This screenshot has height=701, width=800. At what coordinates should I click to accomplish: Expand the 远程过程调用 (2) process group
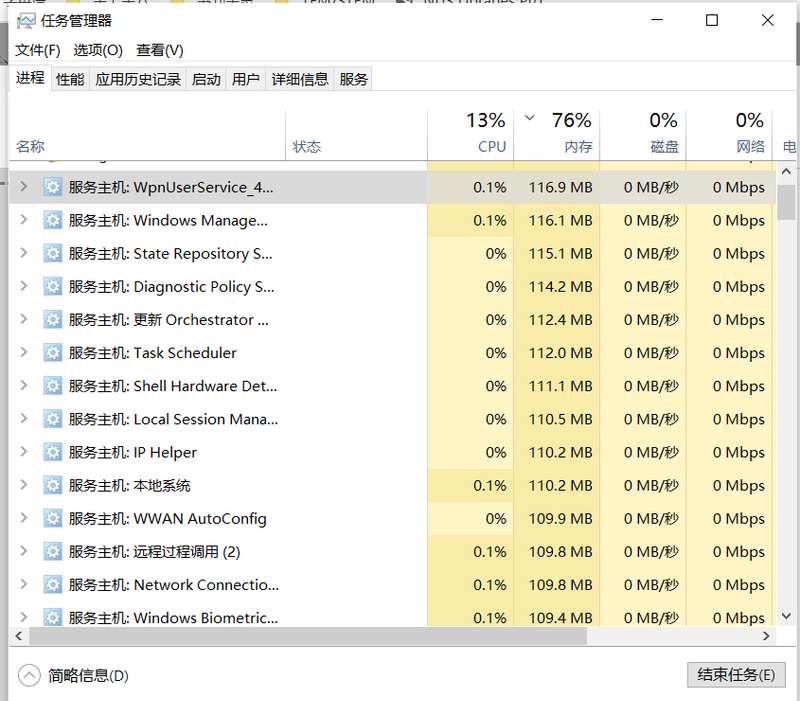(25, 552)
